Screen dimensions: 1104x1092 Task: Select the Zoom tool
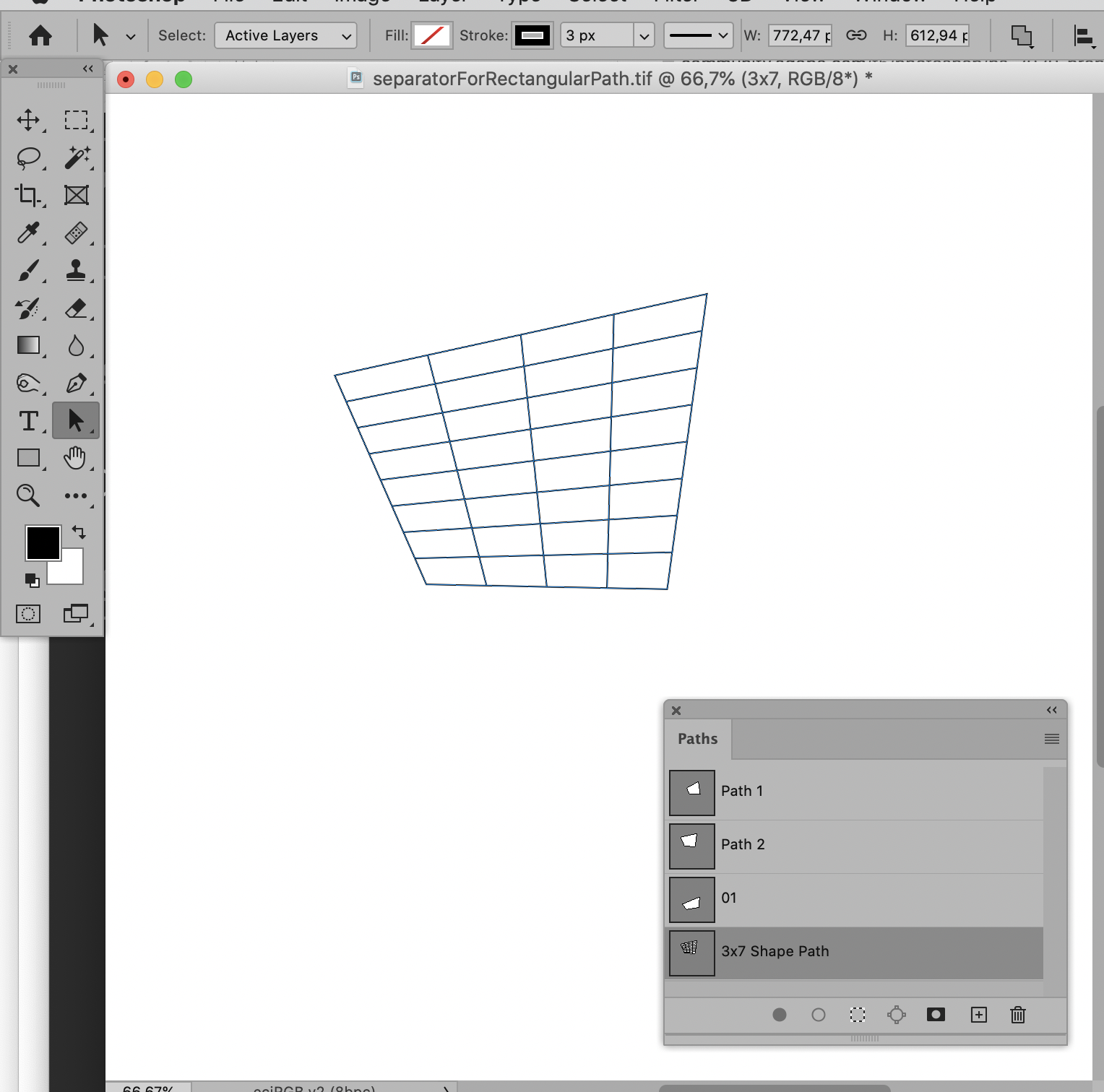28,495
